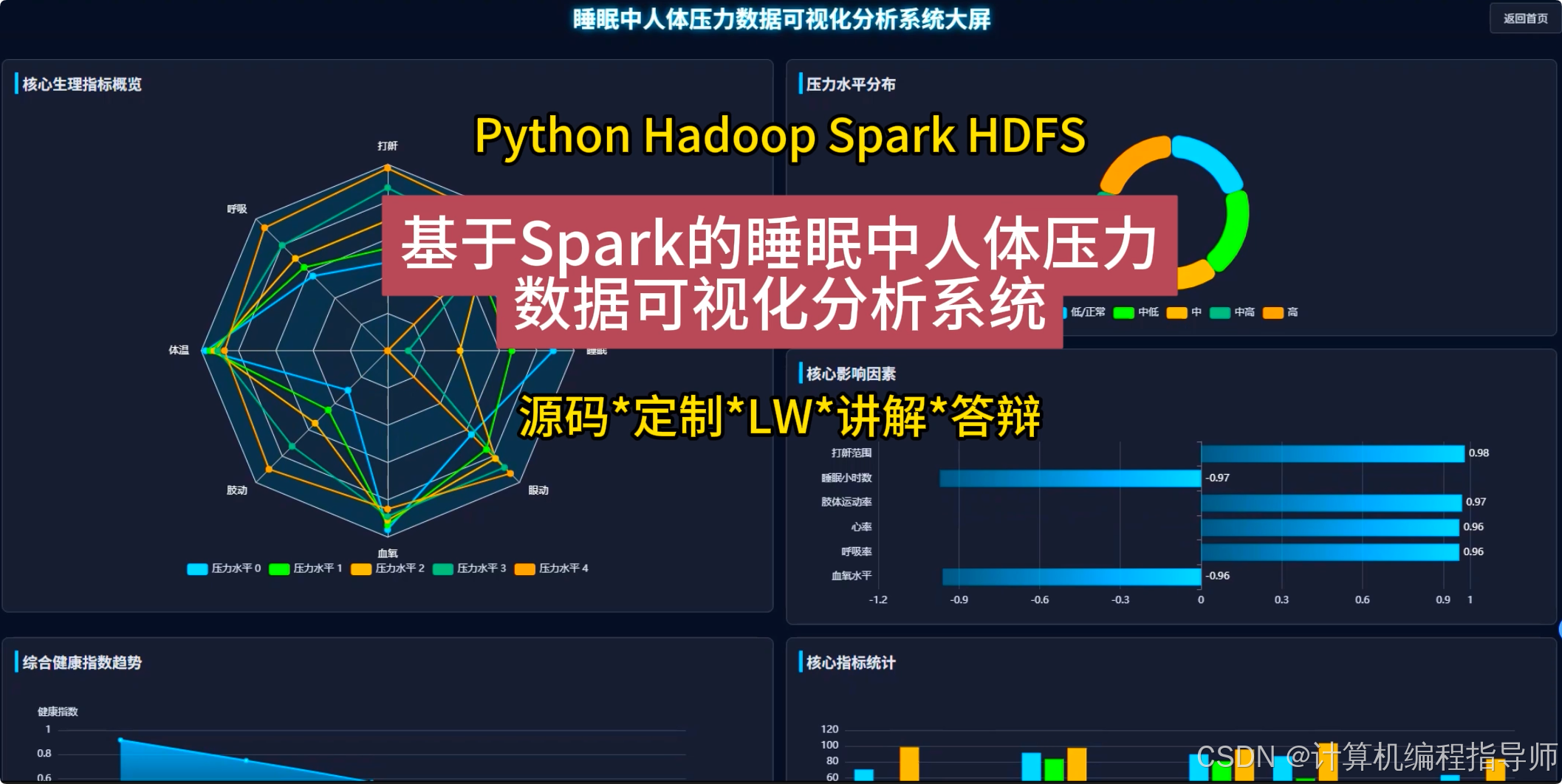Click the 核心影响因素 panel title
The image size is (1562, 784).
click(x=851, y=374)
